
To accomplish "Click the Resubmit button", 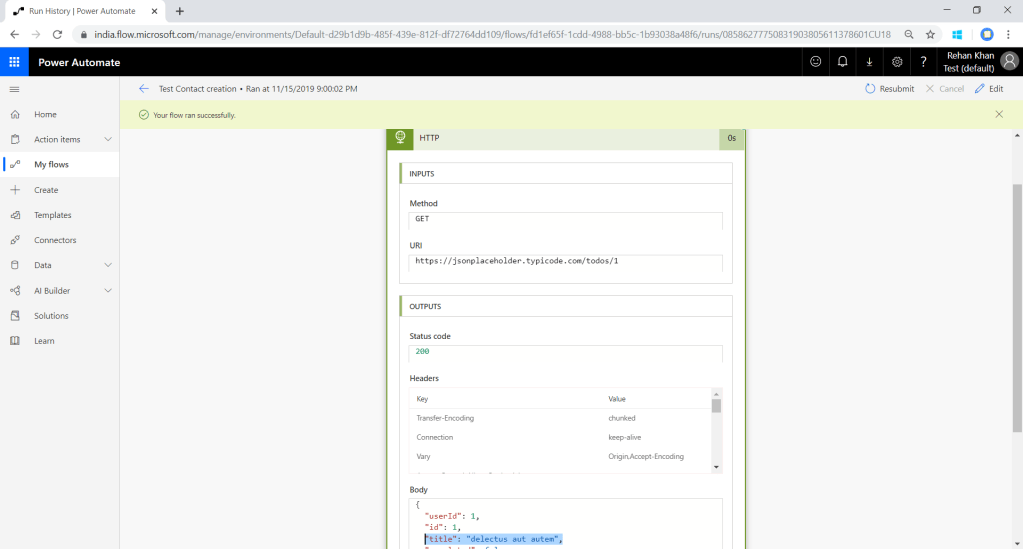I will pyautogui.click(x=889, y=89).
